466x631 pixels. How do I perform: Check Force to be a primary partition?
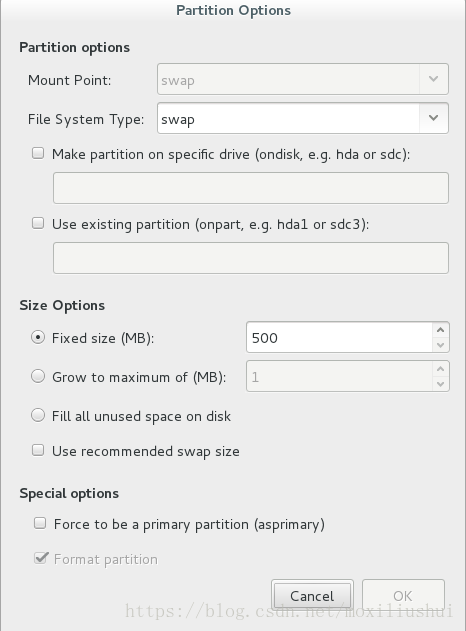pyautogui.click(x=40, y=523)
